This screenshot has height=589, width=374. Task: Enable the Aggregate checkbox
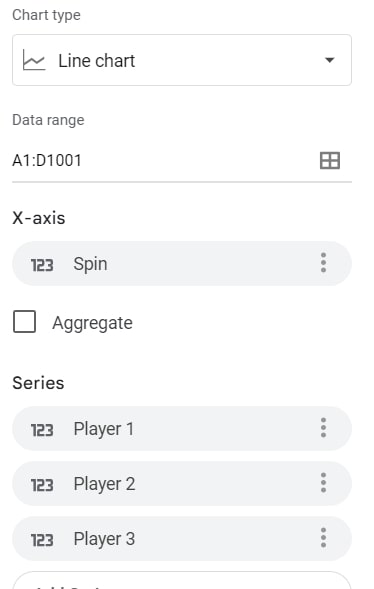tap(24, 322)
